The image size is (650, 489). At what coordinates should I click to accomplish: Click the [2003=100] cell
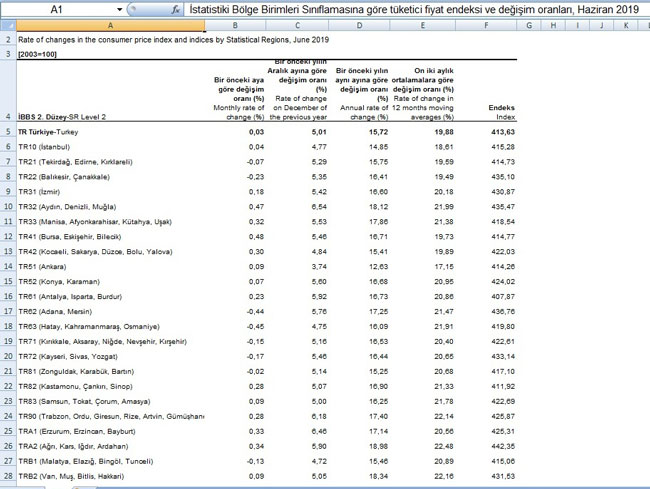(x=37, y=54)
